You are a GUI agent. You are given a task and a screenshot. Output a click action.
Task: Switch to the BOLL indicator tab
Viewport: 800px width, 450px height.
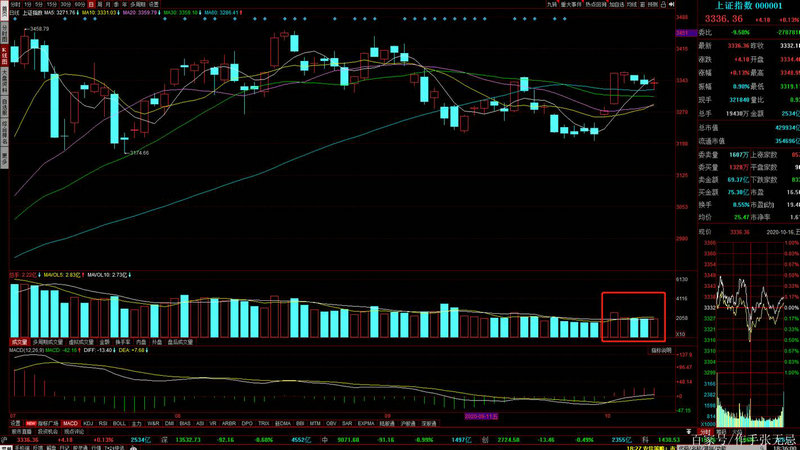coord(119,423)
